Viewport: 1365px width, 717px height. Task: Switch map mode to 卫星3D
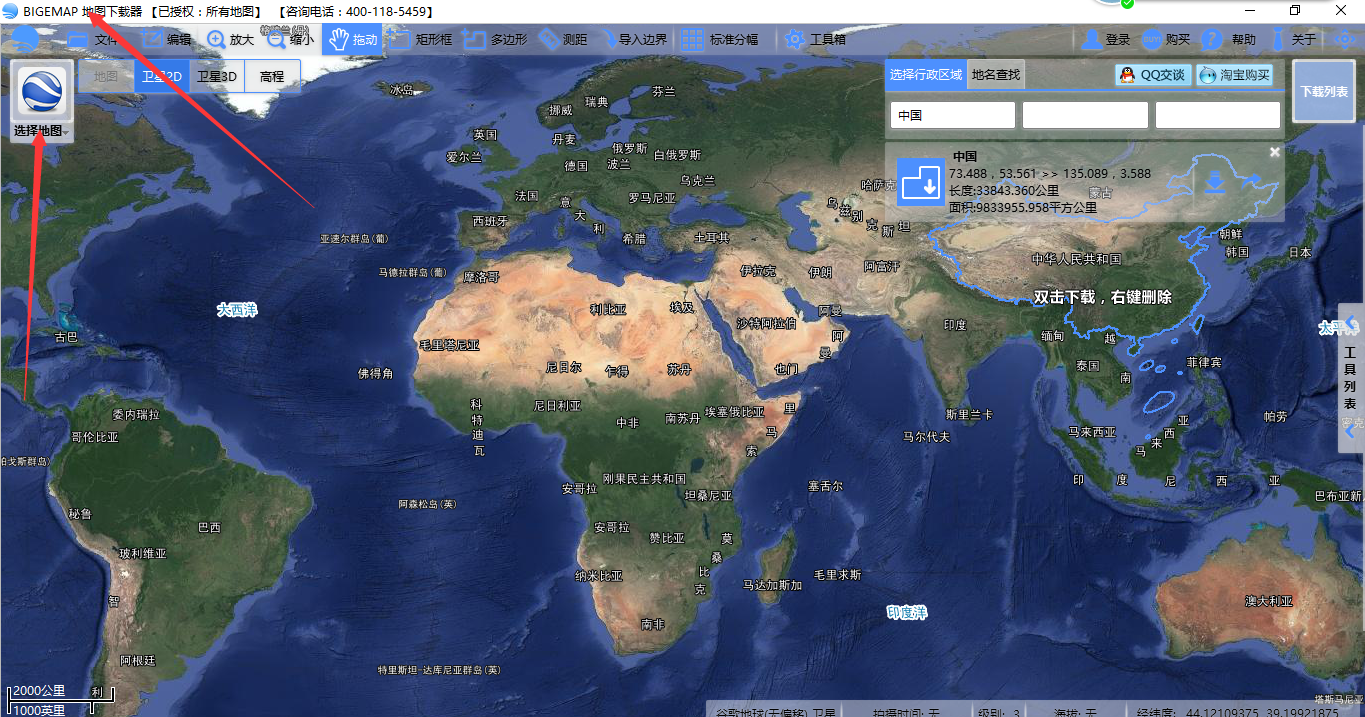(x=217, y=76)
